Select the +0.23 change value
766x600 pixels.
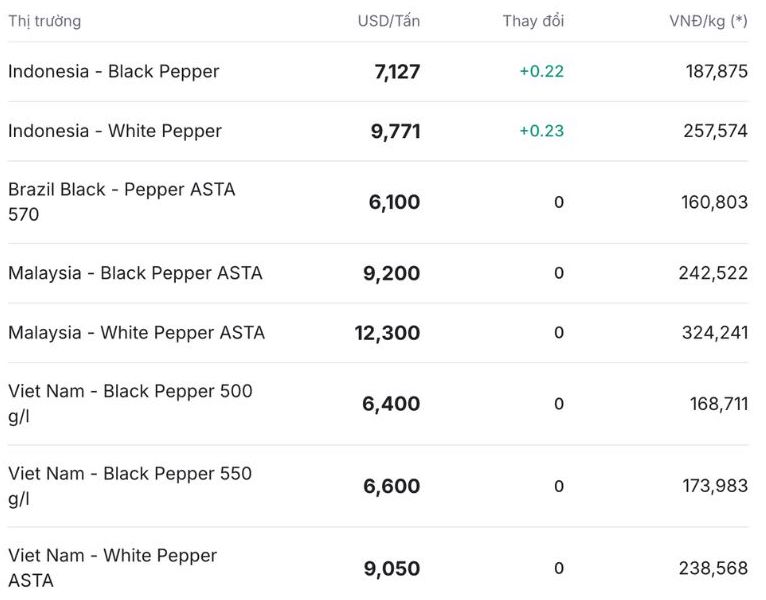click(541, 131)
